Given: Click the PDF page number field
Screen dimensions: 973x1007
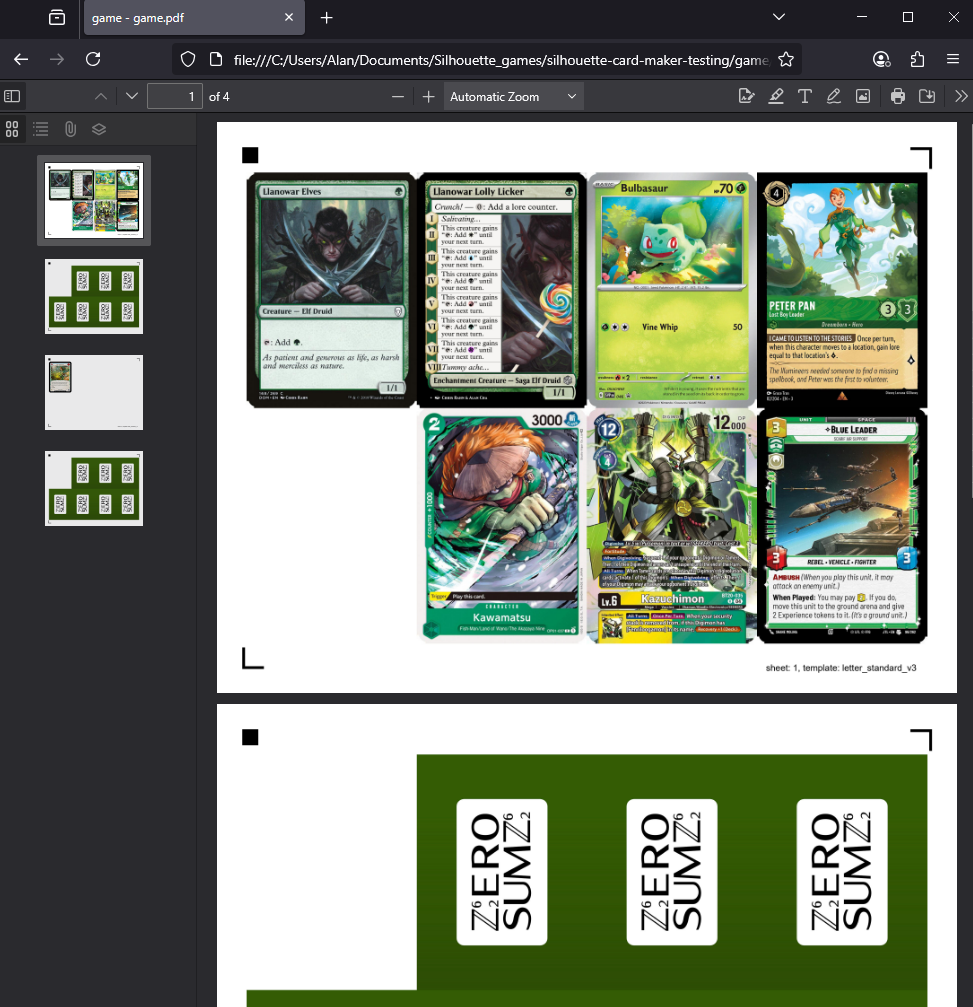Looking at the screenshot, I should [x=175, y=96].
